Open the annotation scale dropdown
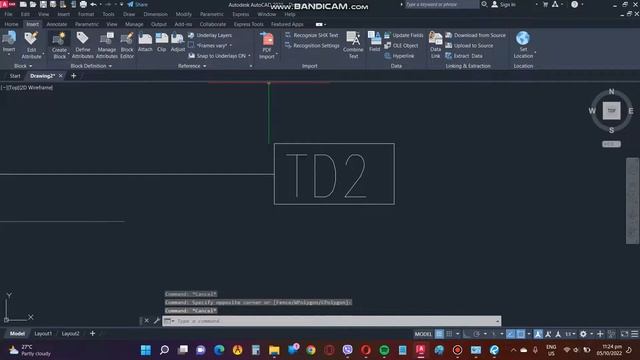The image size is (640, 360). pos(570,334)
